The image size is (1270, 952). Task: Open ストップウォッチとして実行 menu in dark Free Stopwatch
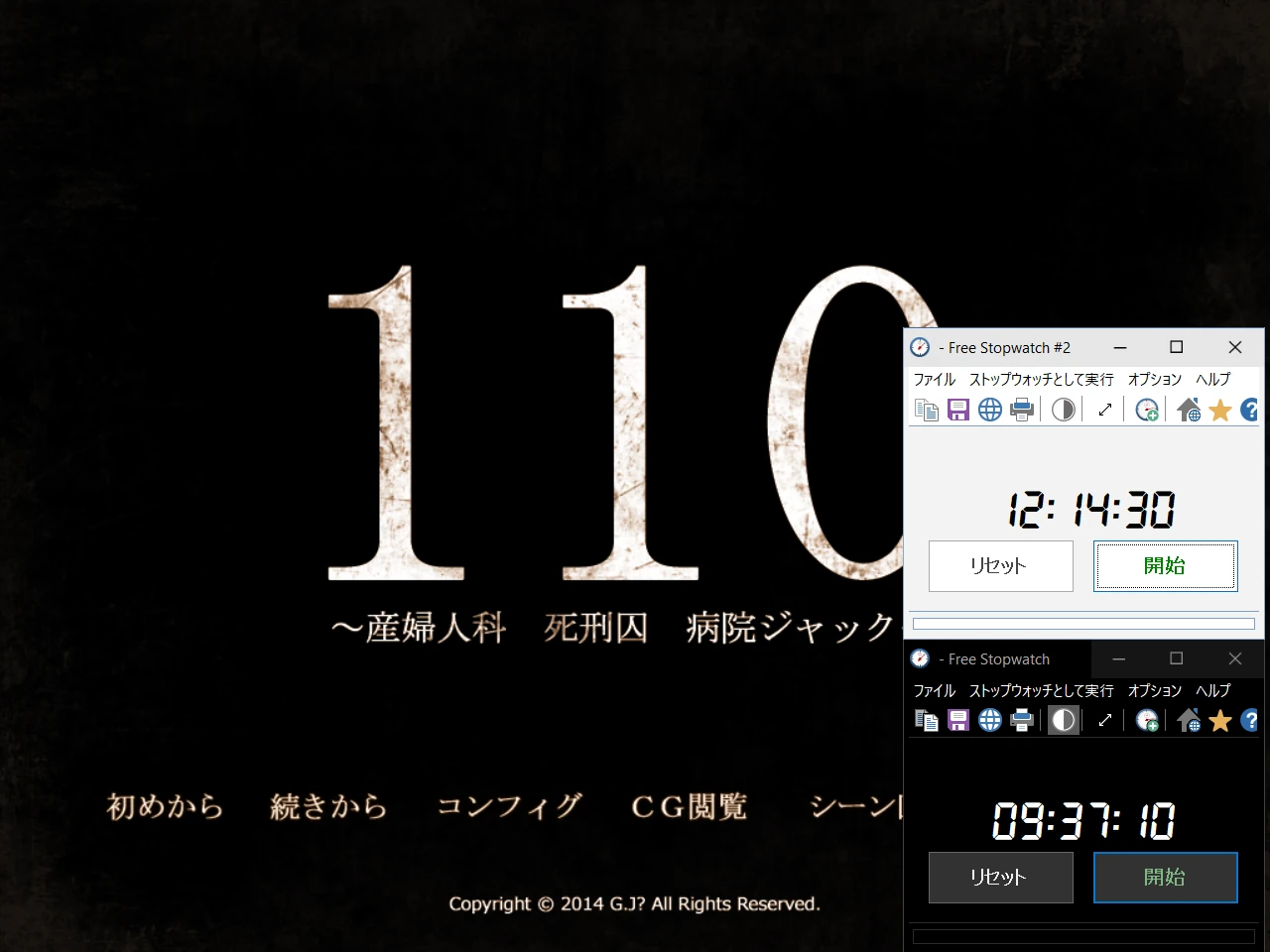pyautogui.click(x=1041, y=691)
